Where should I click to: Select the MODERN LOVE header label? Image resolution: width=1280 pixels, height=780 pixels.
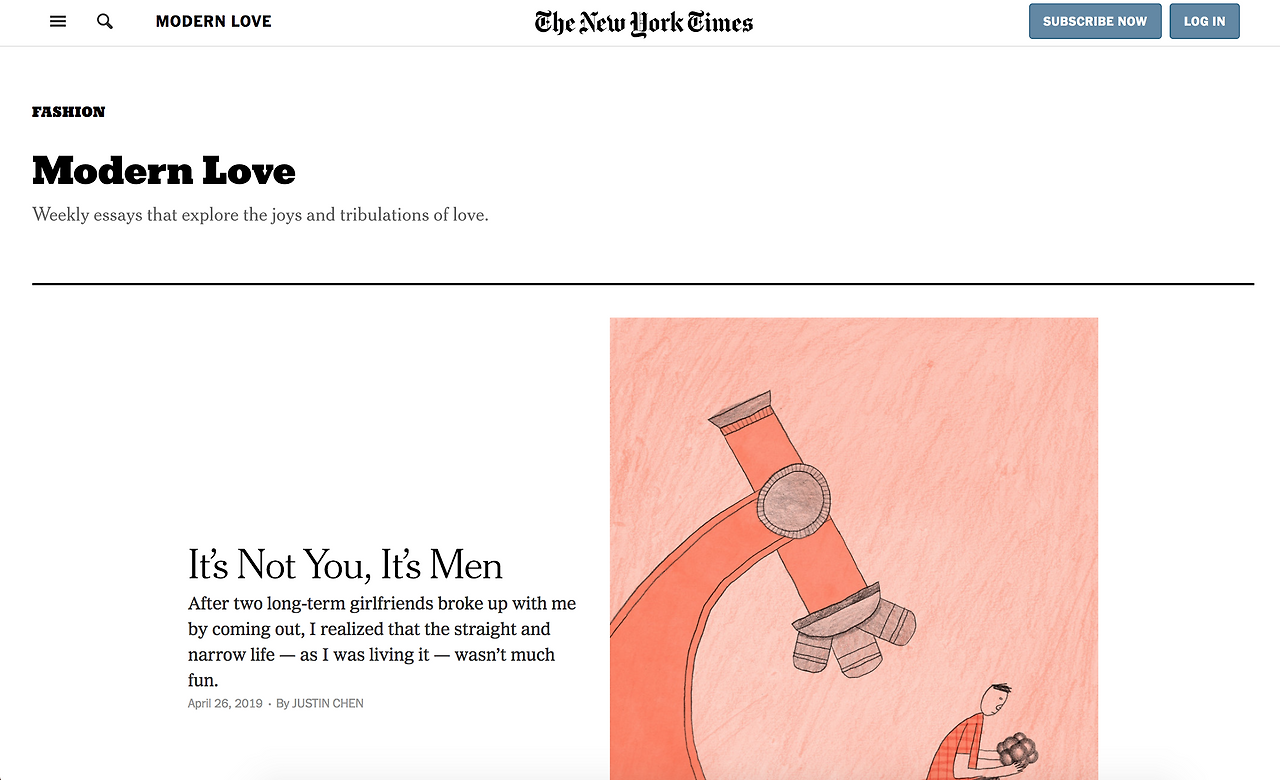click(x=214, y=21)
